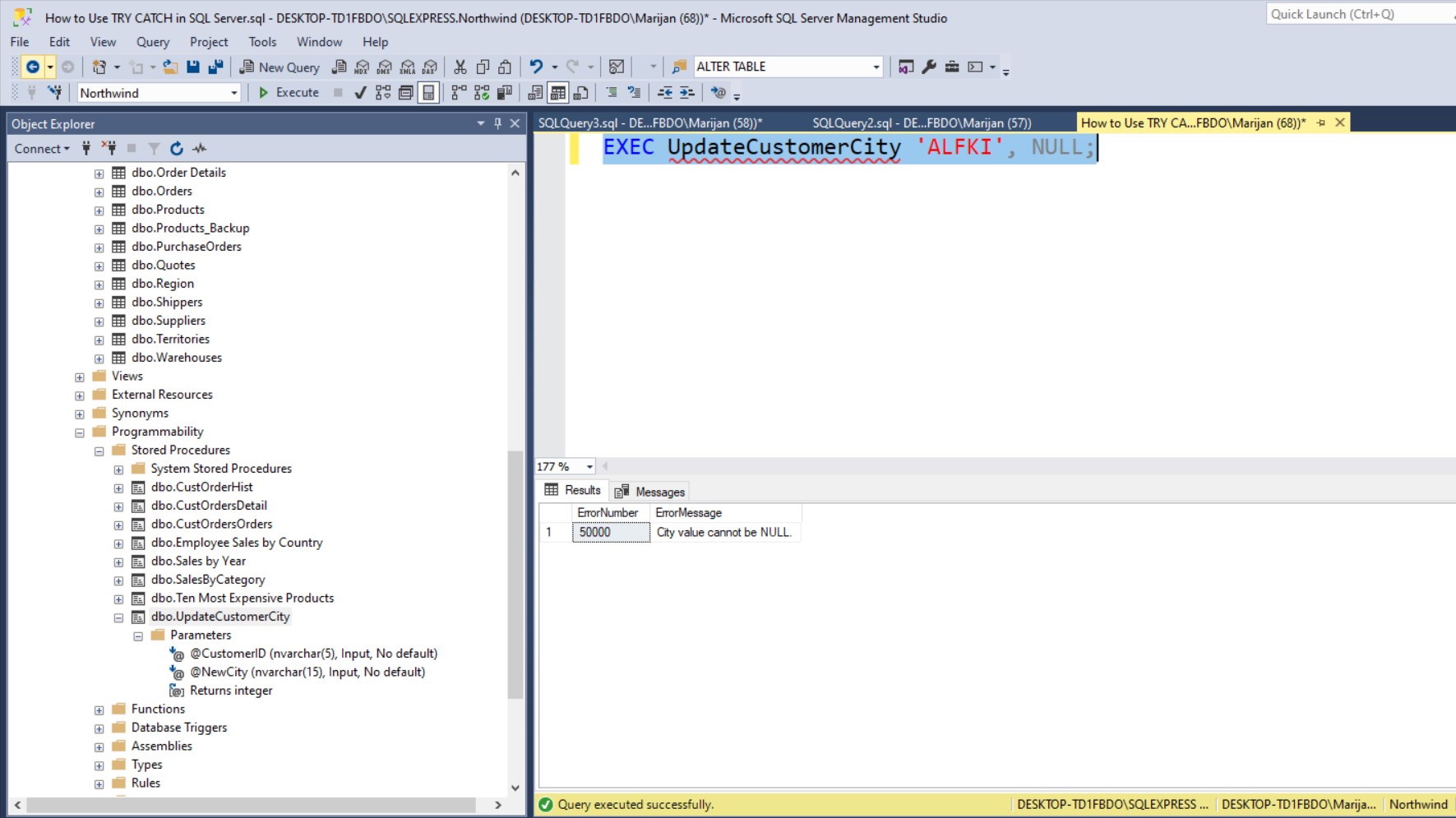This screenshot has height=818, width=1456.
Task: Pin the Object Explorer panel
Action: (497, 123)
